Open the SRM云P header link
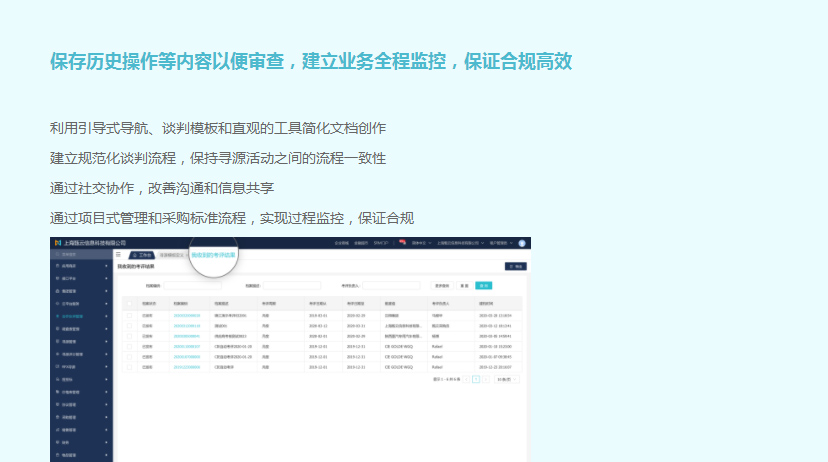The image size is (828, 462). (x=381, y=243)
